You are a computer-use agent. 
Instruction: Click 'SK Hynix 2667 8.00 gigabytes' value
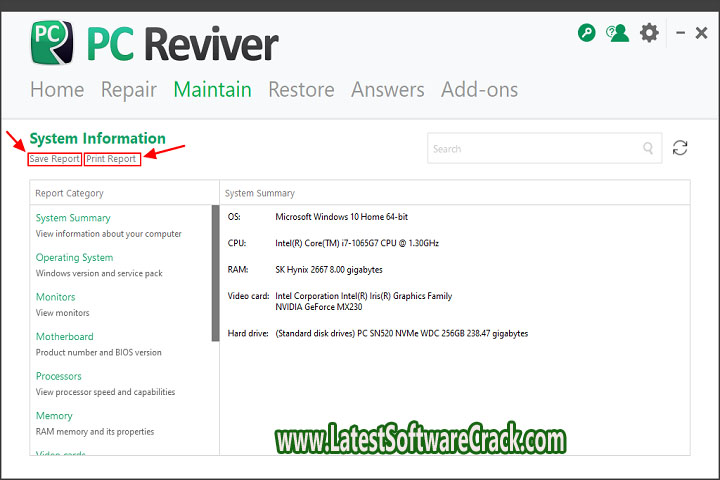click(x=329, y=270)
